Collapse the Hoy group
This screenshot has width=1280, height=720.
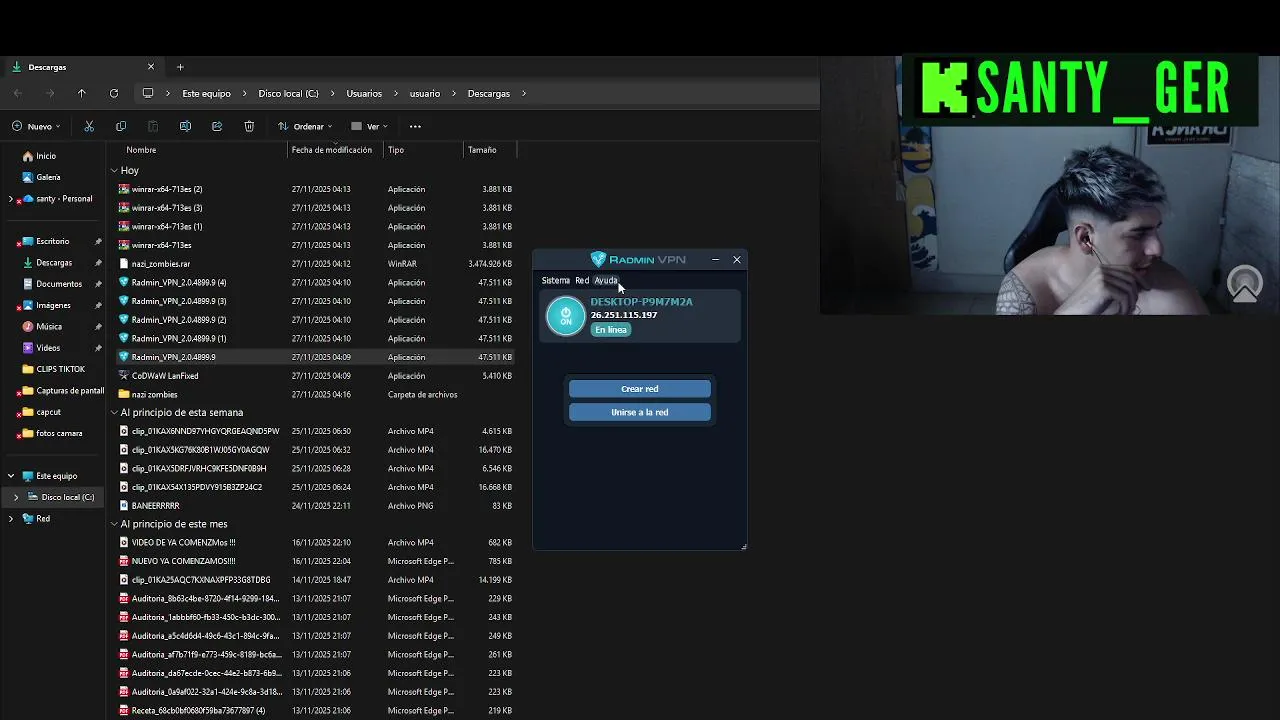(114, 171)
